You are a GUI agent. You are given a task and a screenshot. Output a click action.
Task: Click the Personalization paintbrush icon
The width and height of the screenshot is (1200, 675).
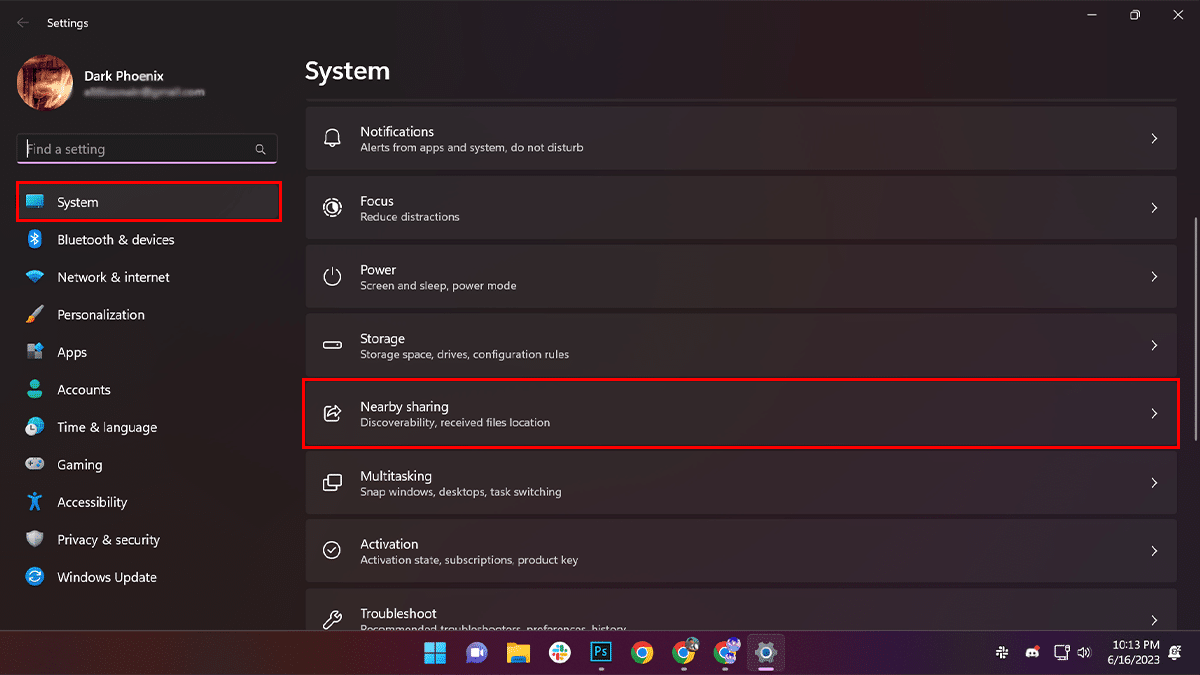[35, 314]
